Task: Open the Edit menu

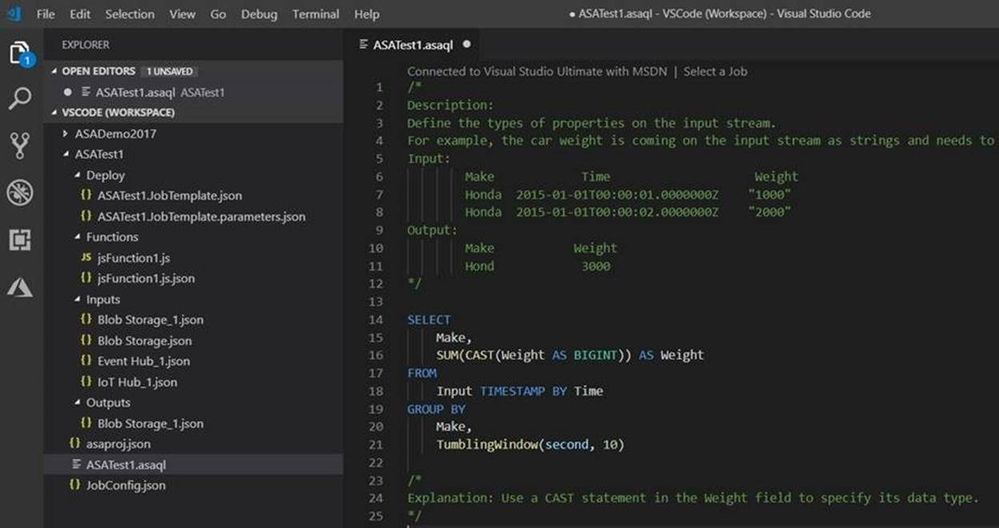Action: 80,14
